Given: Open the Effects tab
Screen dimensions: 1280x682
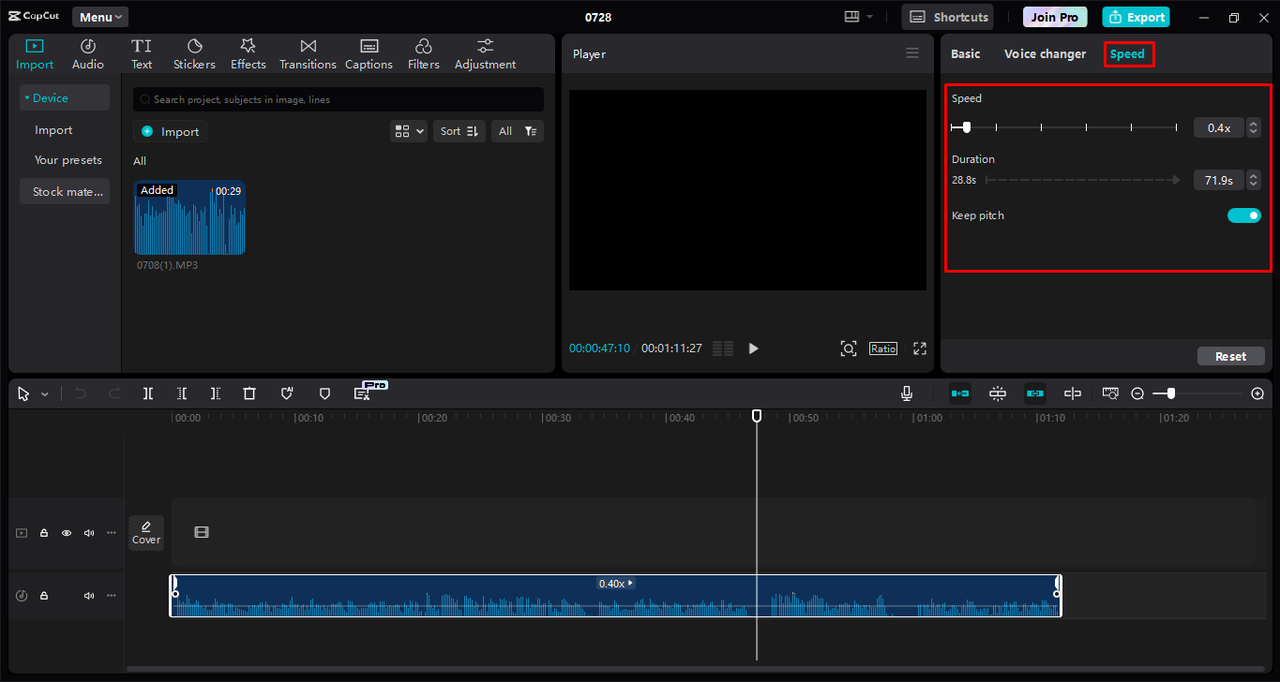Looking at the screenshot, I should 248,54.
